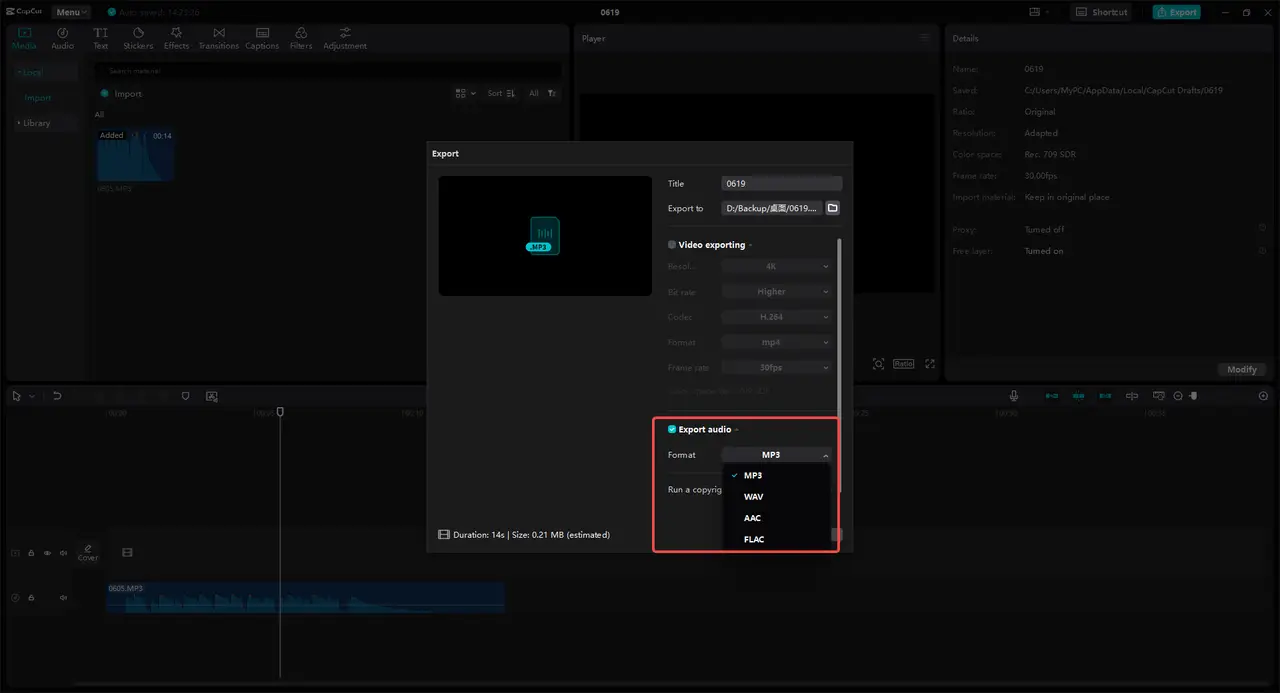Click the timeline zoom in icon
This screenshot has height=693, width=1280.
[x=1263, y=396]
